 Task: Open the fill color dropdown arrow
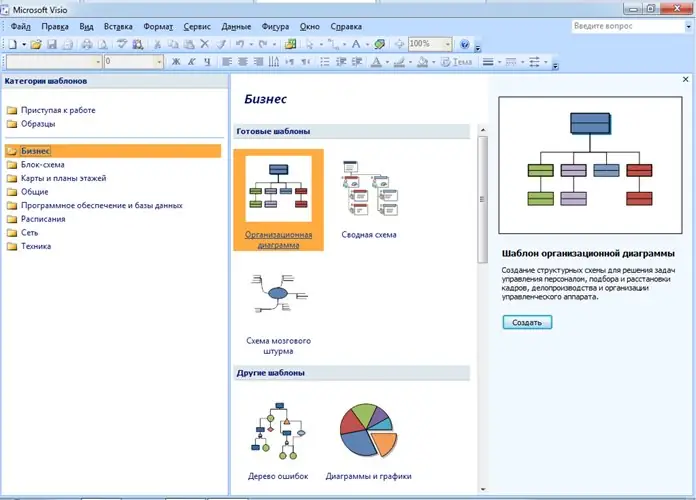pos(434,62)
